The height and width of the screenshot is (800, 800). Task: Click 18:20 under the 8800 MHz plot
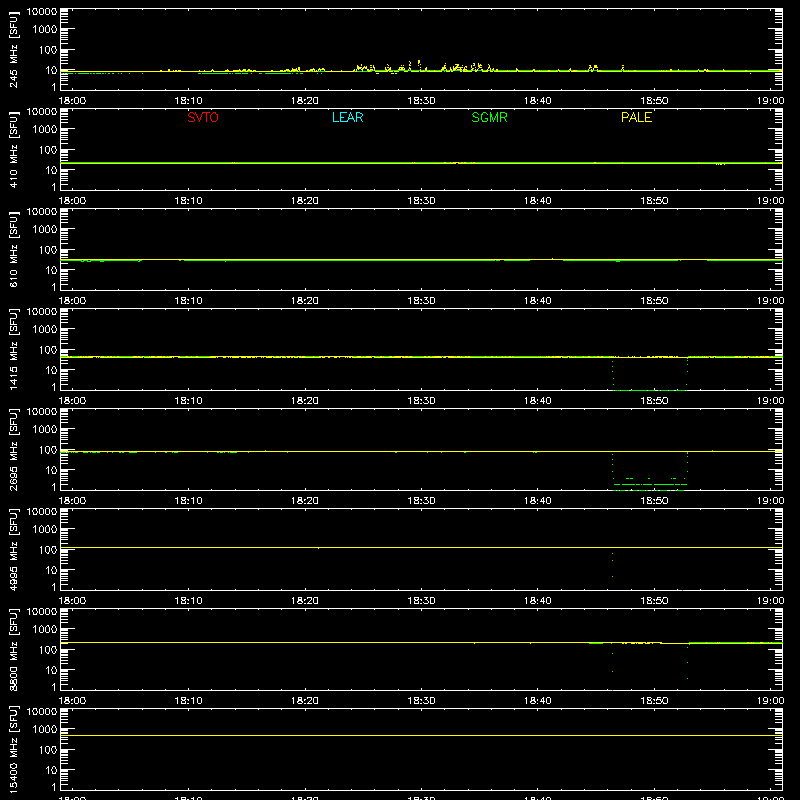305,701
